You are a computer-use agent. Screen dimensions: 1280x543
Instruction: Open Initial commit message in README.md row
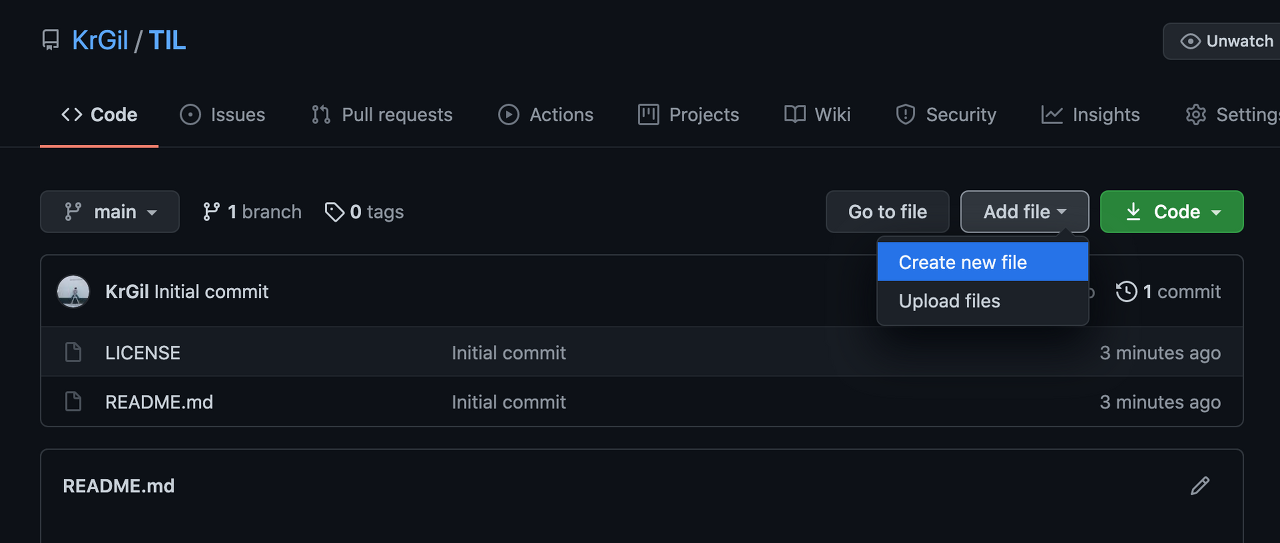coord(509,402)
